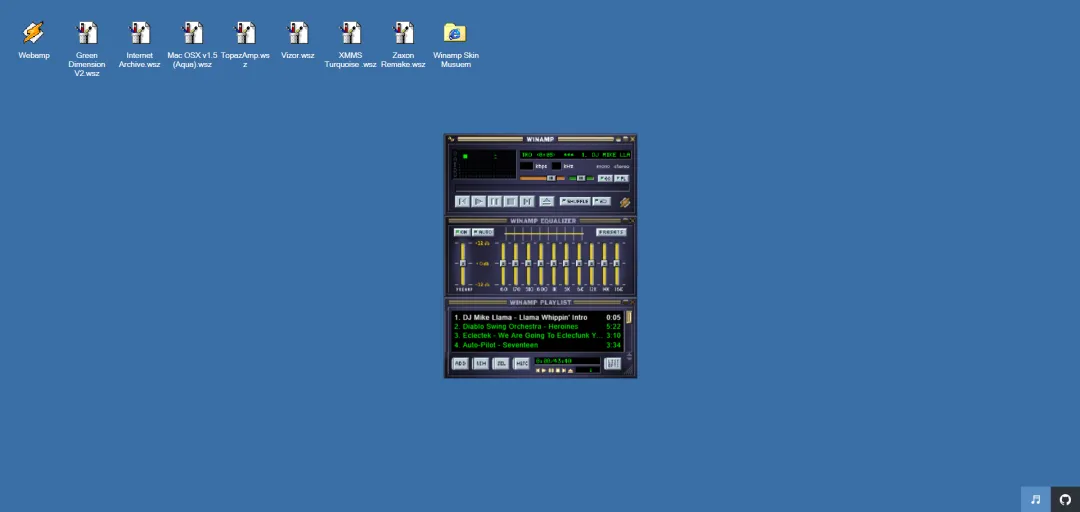Viewport: 1080px width, 512px height.
Task: Click the equalizer curve graph display
Action: tap(543, 234)
